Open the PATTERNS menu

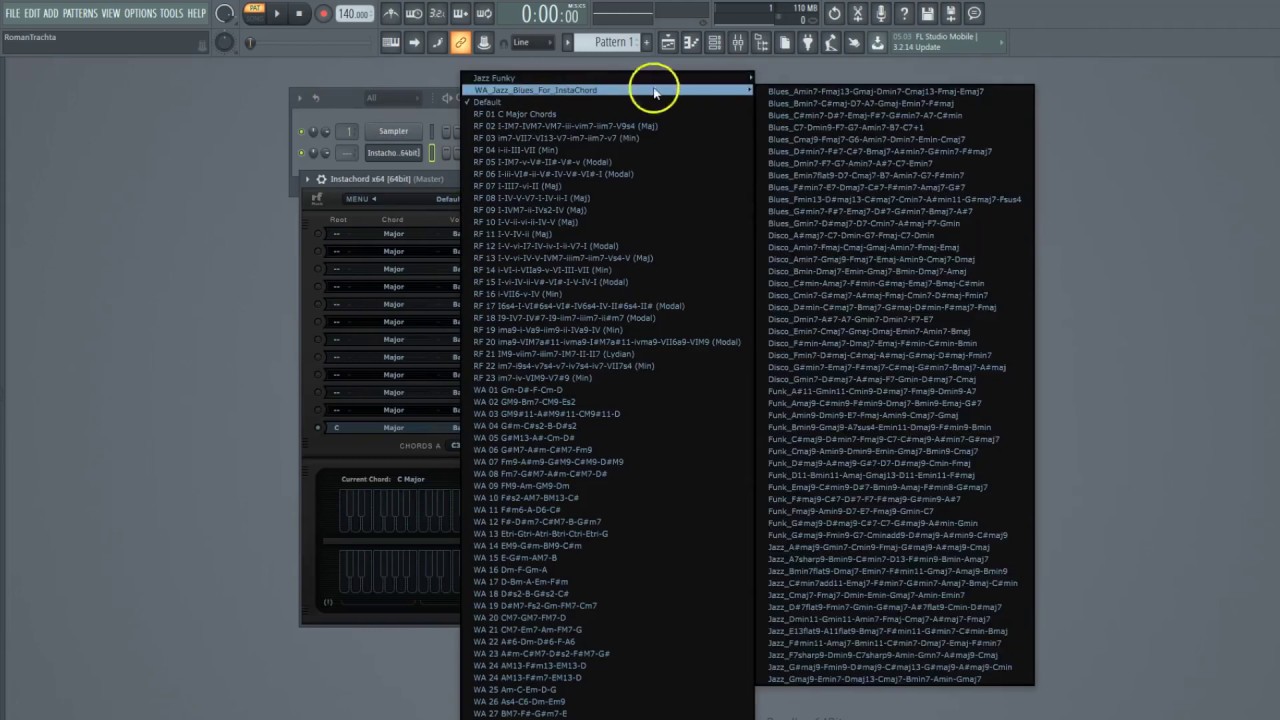[80, 13]
